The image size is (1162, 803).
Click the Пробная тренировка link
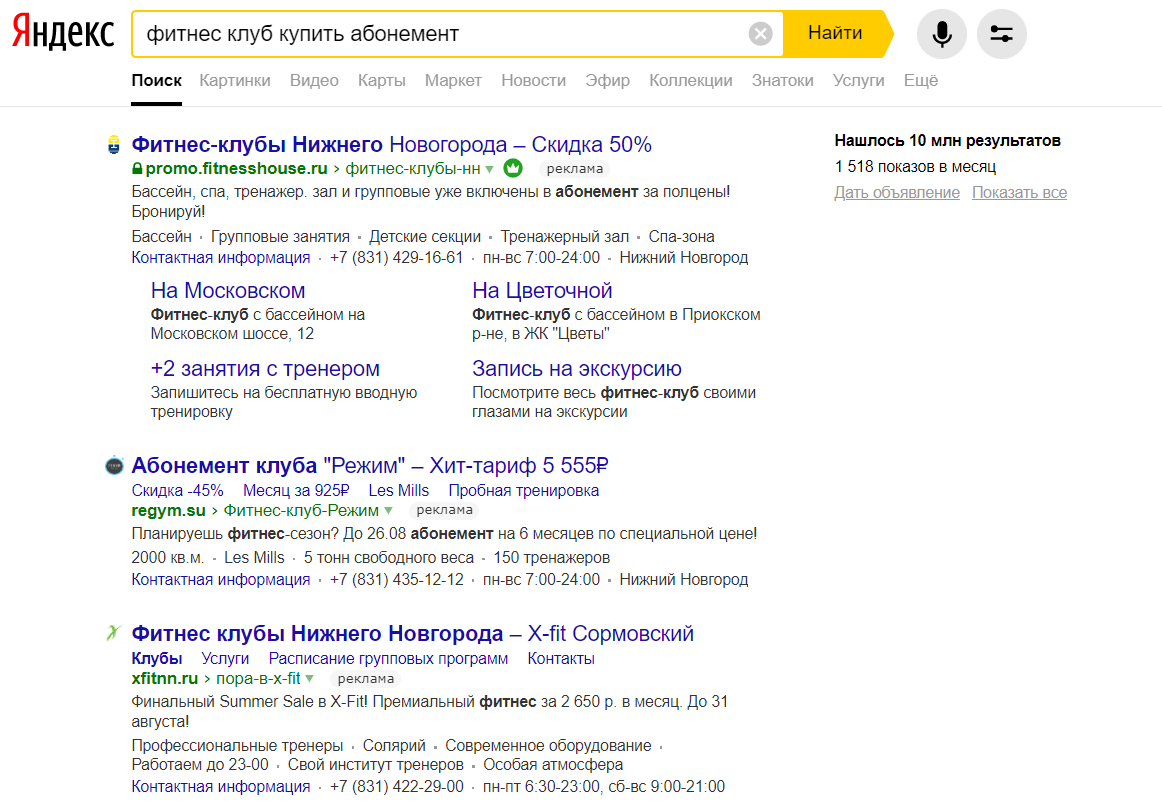click(x=524, y=490)
